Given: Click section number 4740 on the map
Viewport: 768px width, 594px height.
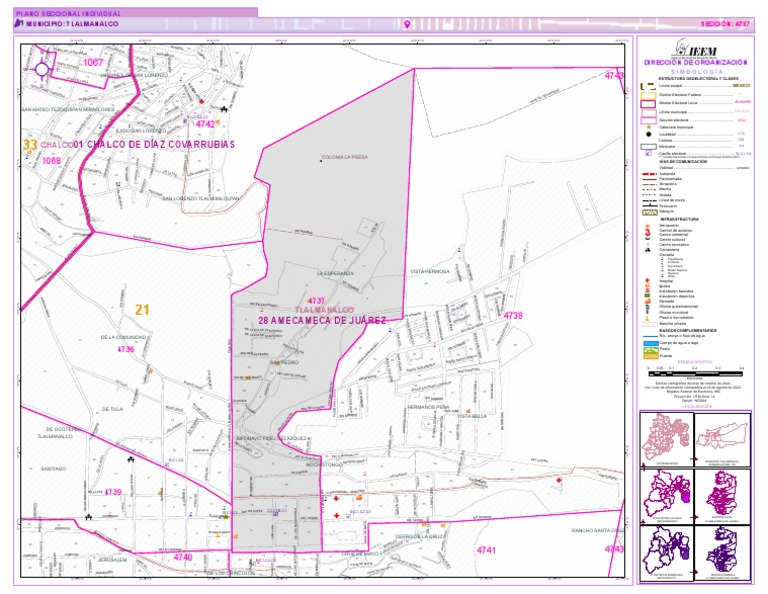Looking at the screenshot, I should [x=183, y=557].
